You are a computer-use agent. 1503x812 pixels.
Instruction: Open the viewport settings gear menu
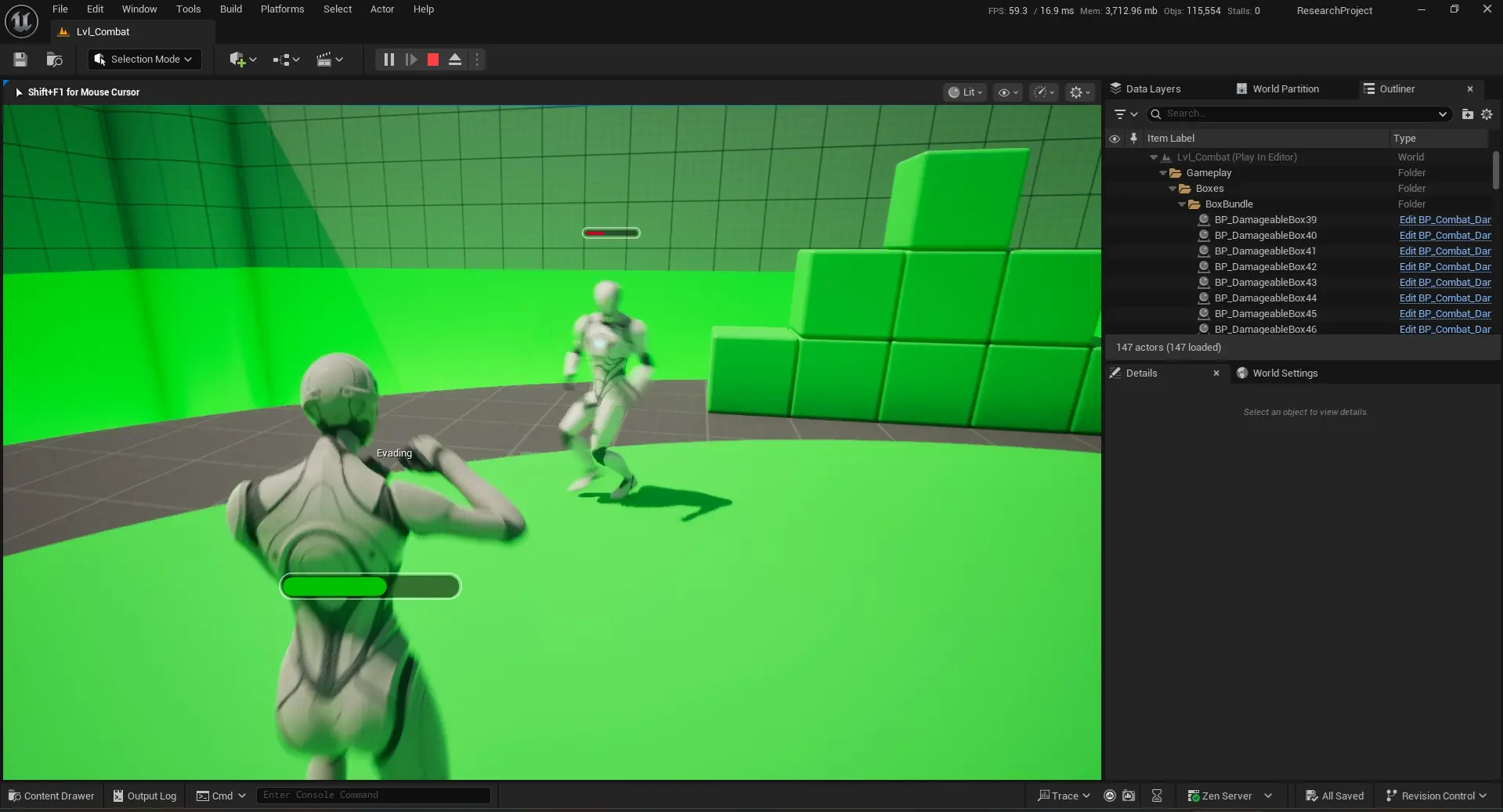click(x=1078, y=92)
